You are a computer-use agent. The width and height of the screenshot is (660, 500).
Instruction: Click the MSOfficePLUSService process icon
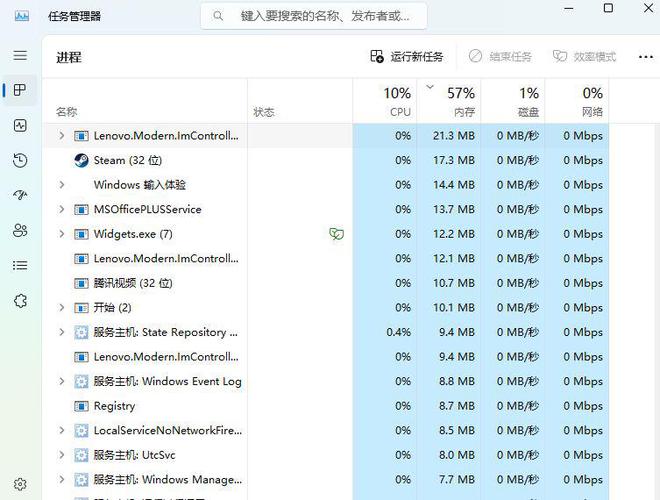coord(81,210)
